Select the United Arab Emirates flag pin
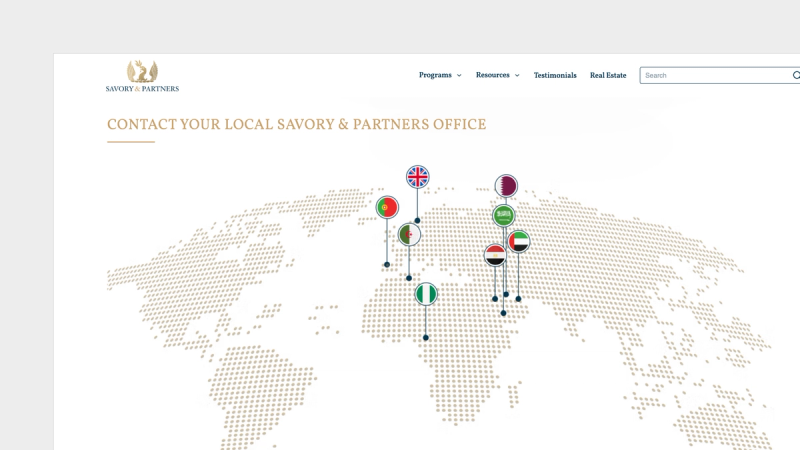The height and width of the screenshot is (450, 800). click(x=519, y=241)
